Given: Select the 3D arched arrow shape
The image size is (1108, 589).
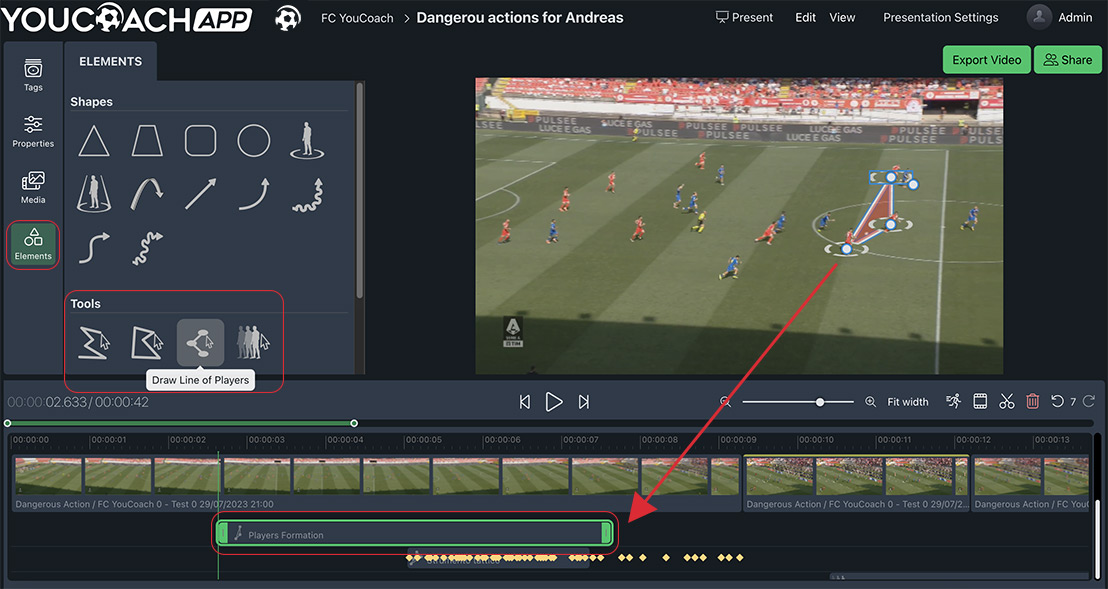Looking at the screenshot, I should pyautogui.click(x=147, y=194).
